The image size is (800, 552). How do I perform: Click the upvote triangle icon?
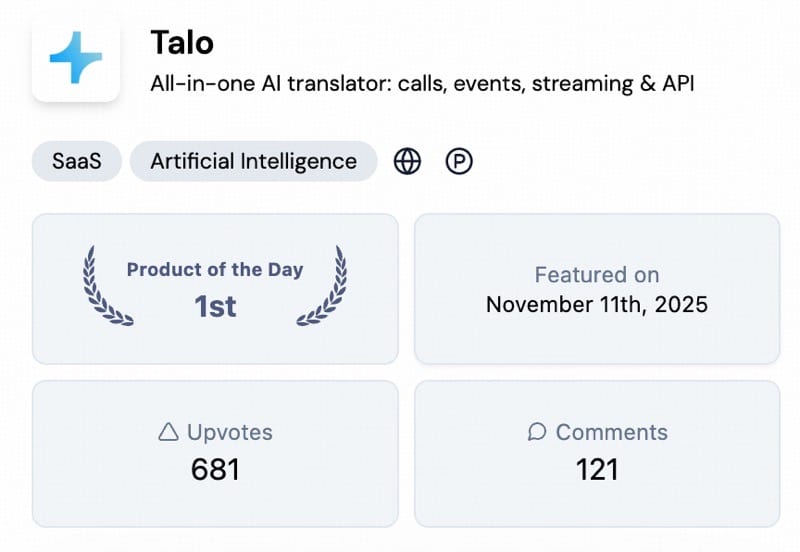point(168,432)
